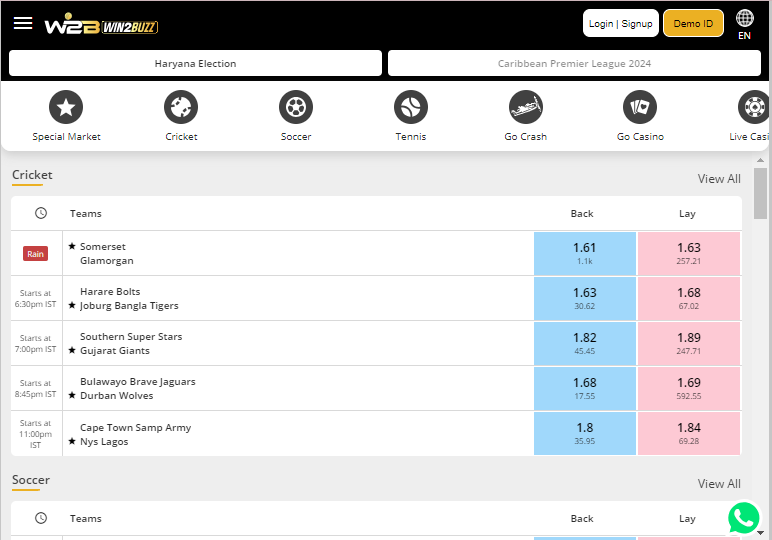The height and width of the screenshot is (540, 772).
Task: Open the Special Market star icon
Action: click(x=66, y=107)
